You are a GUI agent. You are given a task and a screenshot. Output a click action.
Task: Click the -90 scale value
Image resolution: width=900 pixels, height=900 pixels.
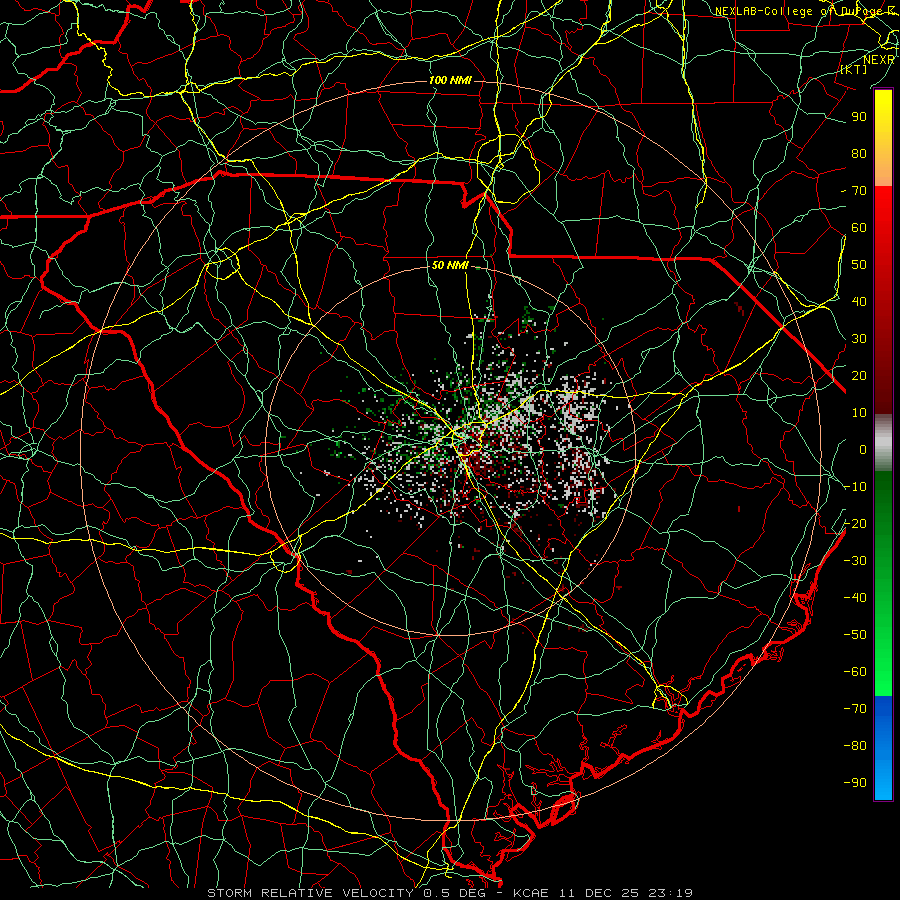click(855, 783)
